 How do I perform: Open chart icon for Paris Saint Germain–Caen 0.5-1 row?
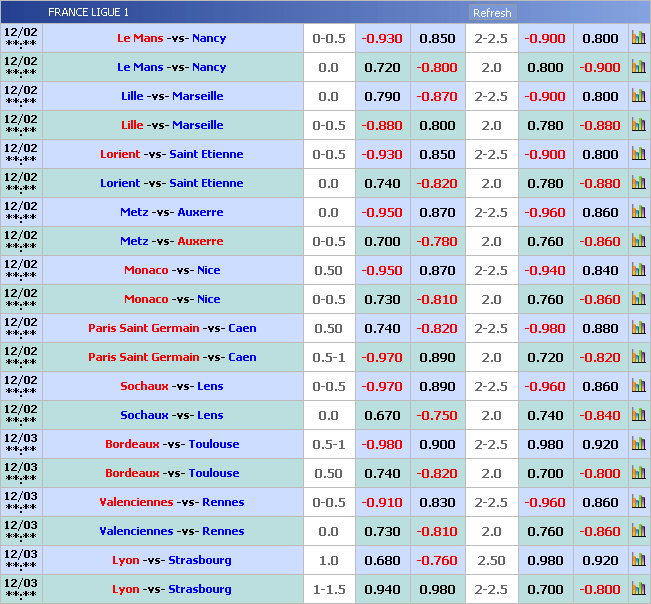coord(638,357)
